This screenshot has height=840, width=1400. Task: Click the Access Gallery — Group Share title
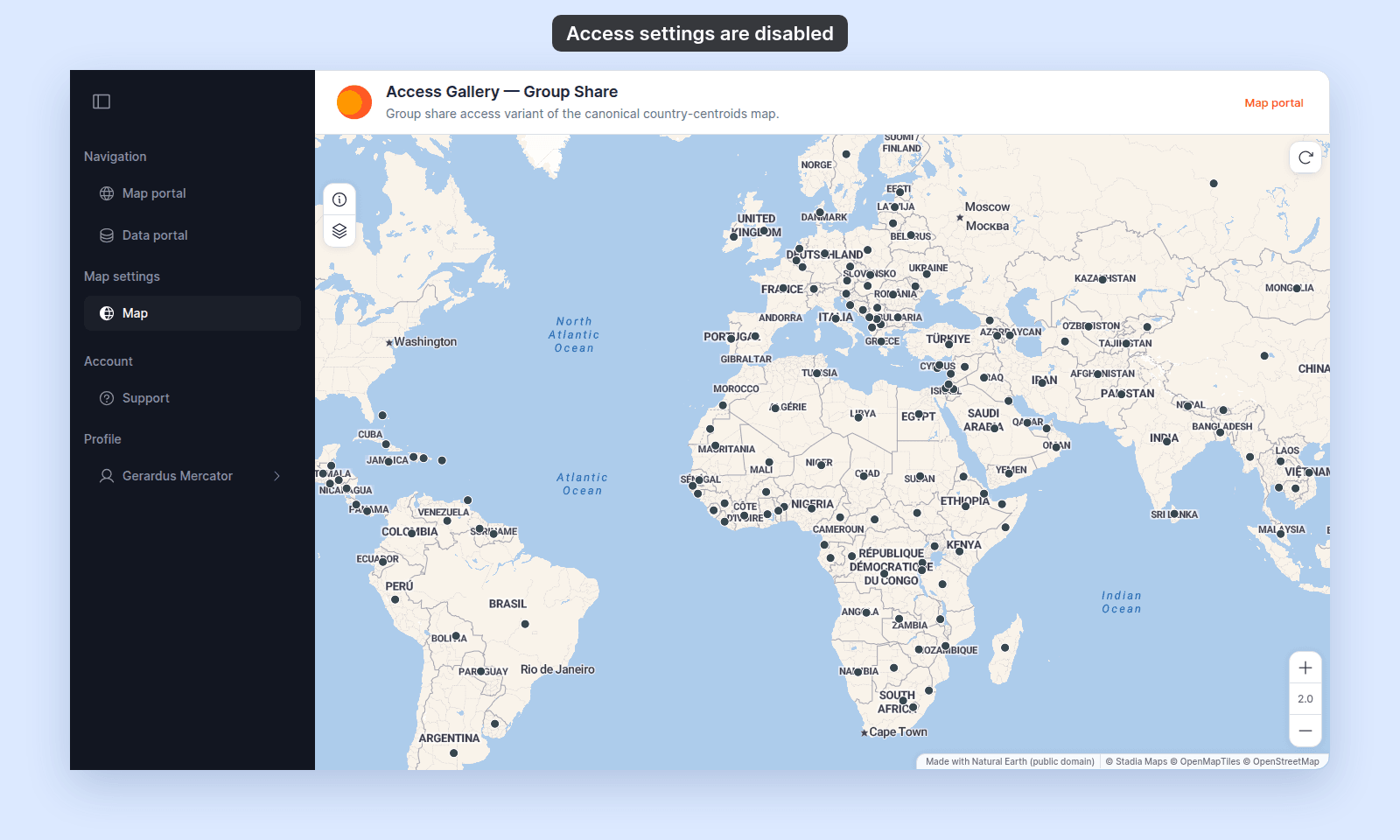coord(501,92)
